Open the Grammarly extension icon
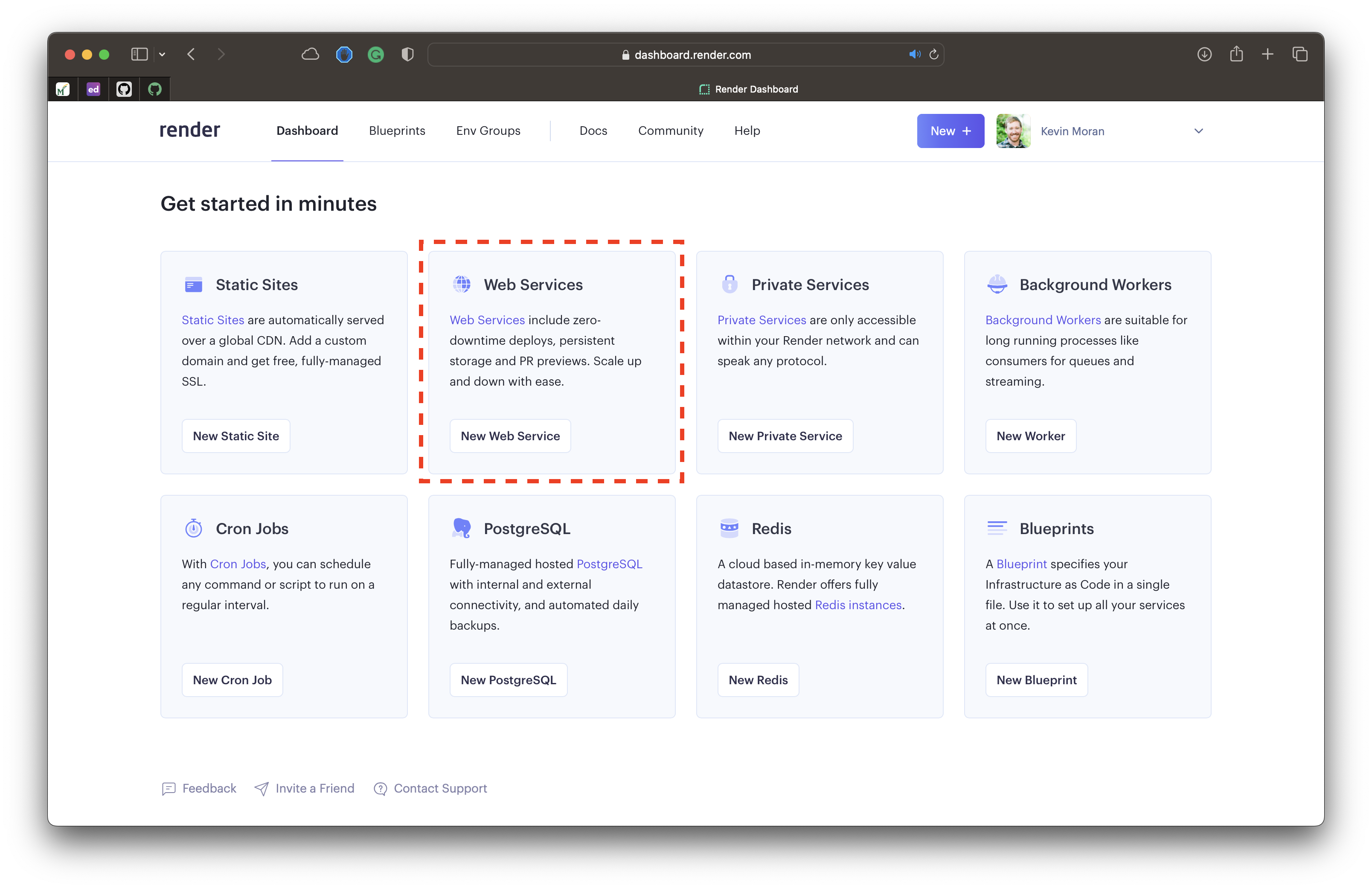The image size is (1372, 889). pyautogui.click(x=376, y=55)
